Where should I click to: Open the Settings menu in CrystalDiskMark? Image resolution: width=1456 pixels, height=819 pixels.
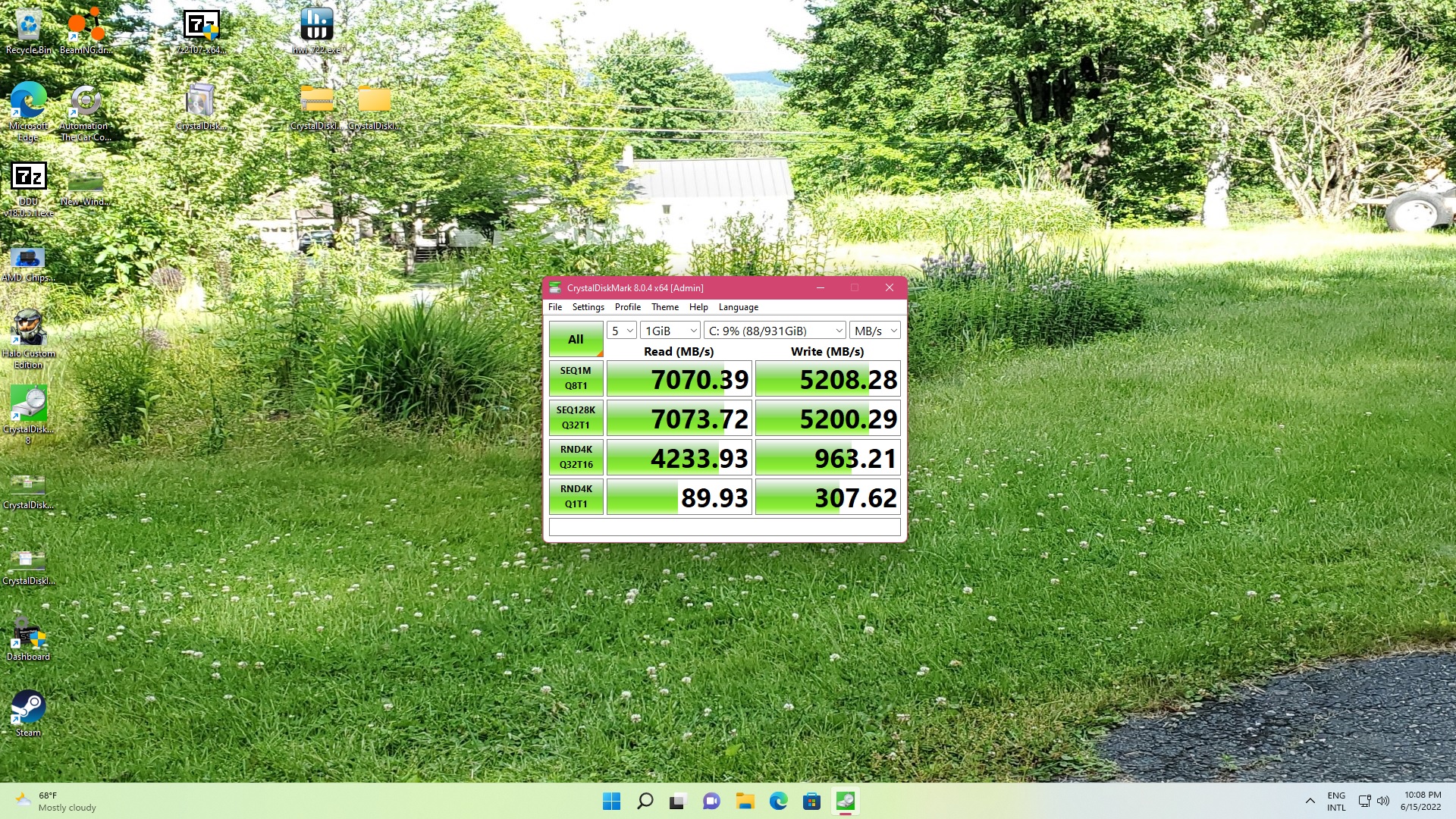(x=588, y=307)
